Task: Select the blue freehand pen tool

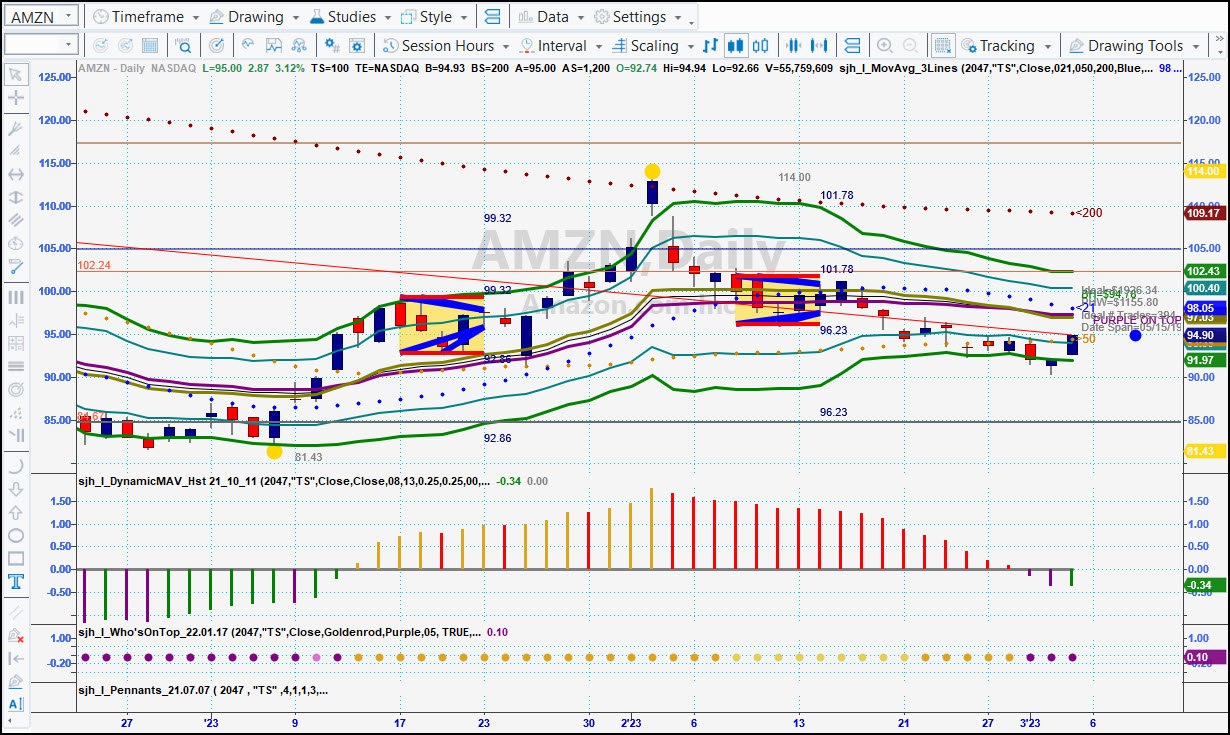Action: click(x=16, y=267)
